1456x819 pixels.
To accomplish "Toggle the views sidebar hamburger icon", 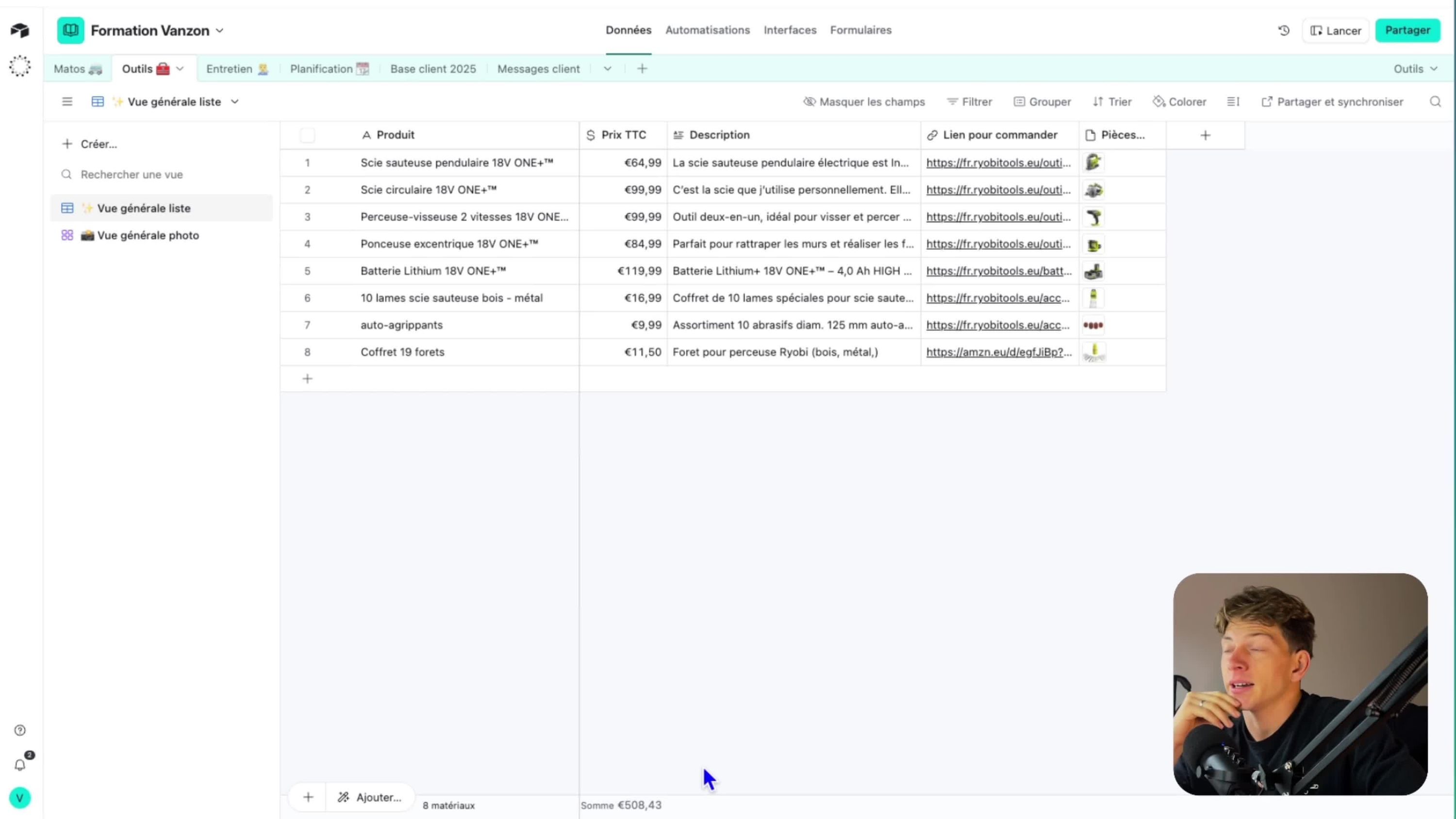I will tap(67, 102).
